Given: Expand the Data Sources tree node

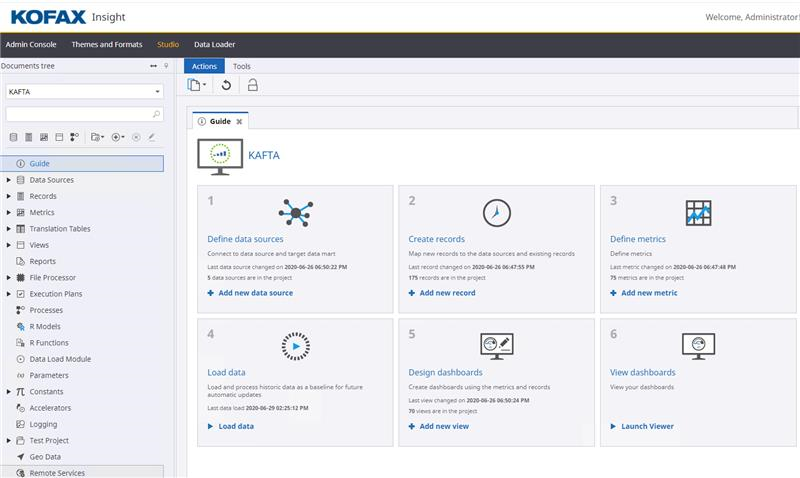Looking at the screenshot, I should [x=9, y=180].
